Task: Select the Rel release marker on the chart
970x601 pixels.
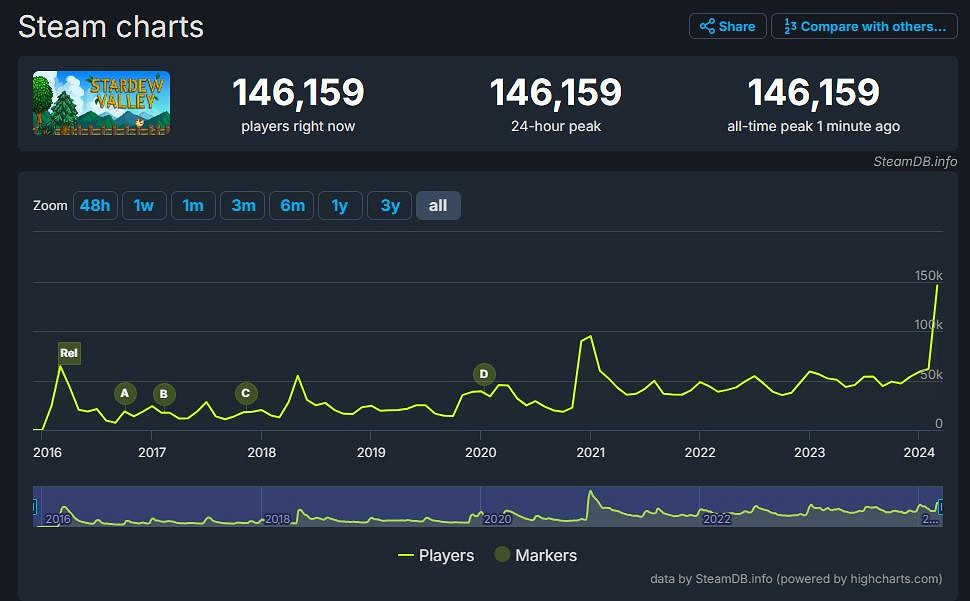Action: pyautogui.click(x=68, y=353)
